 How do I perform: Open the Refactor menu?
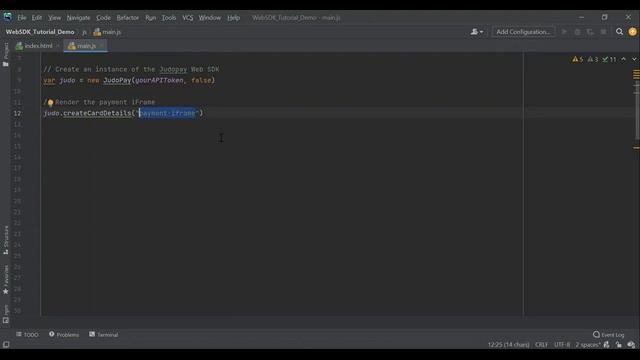tap(128, 18)
